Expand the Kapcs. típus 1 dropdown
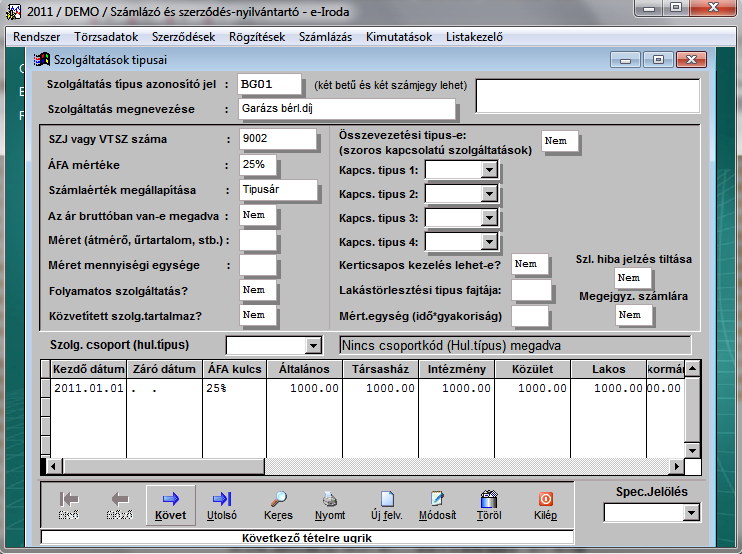Image resolution: width=742 pixels, height=554 pixels. [488, 170]
